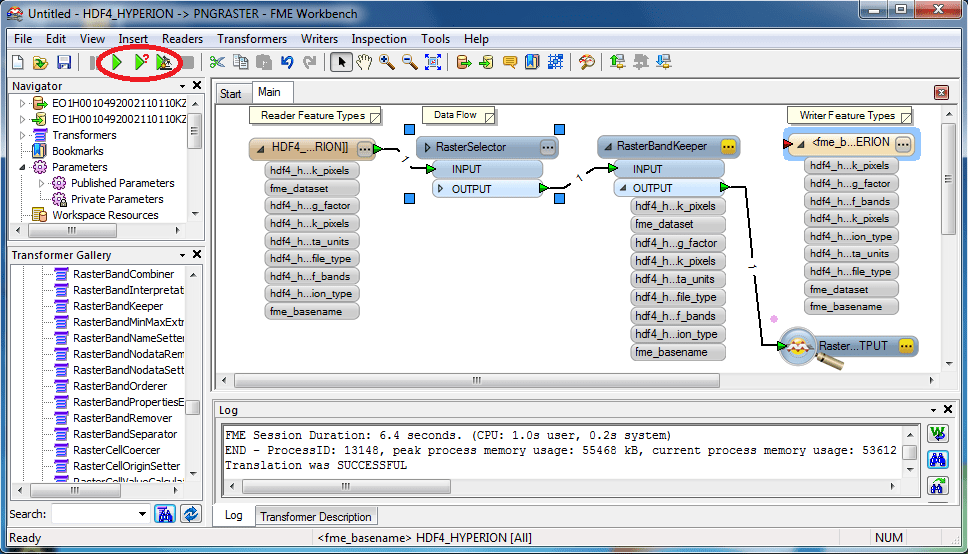968x554 pixels.
Task: Choose the Zoom Out magnifier tool
Action: point(410,62)
